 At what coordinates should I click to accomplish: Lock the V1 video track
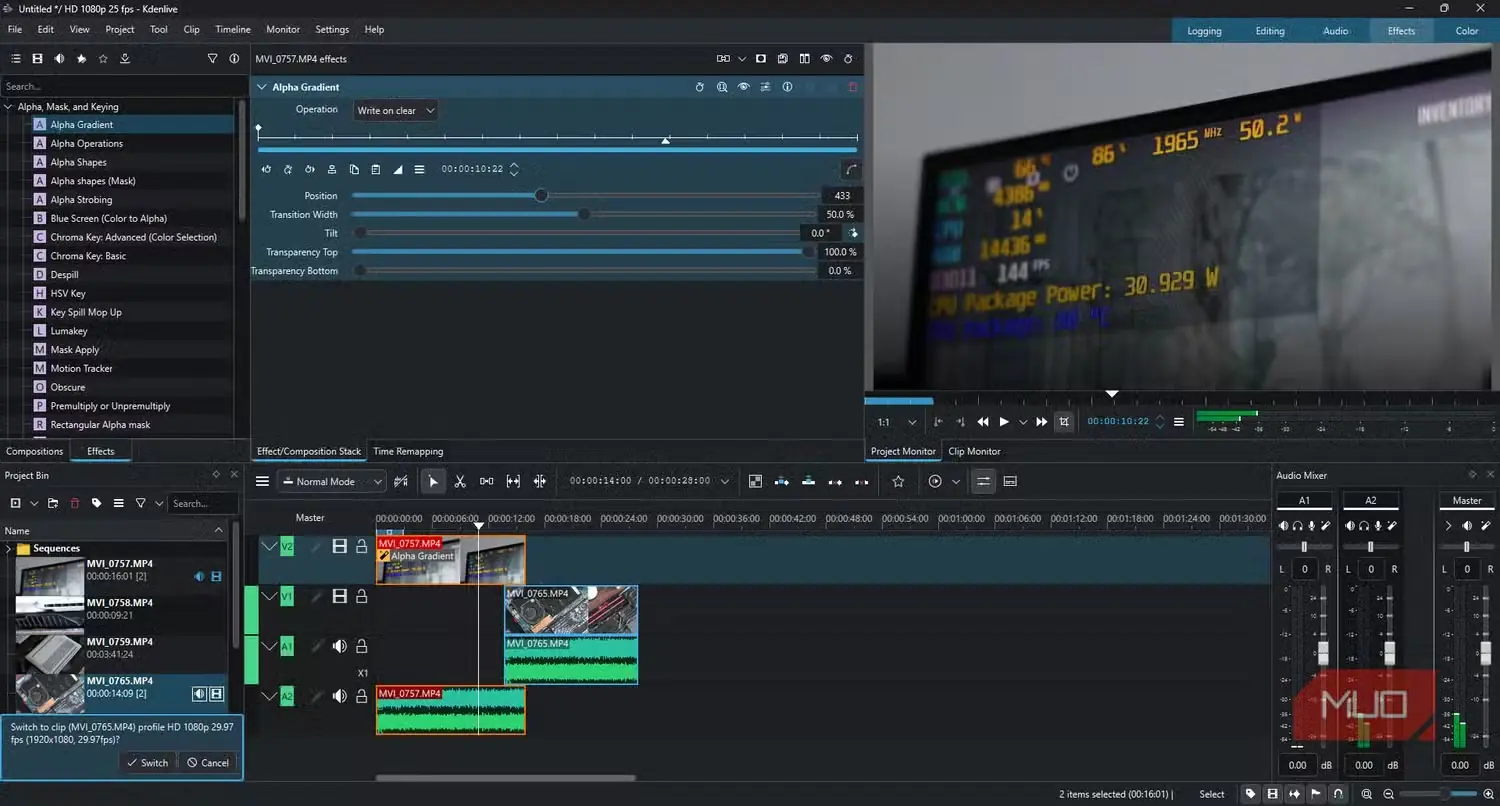pos(362,596)
